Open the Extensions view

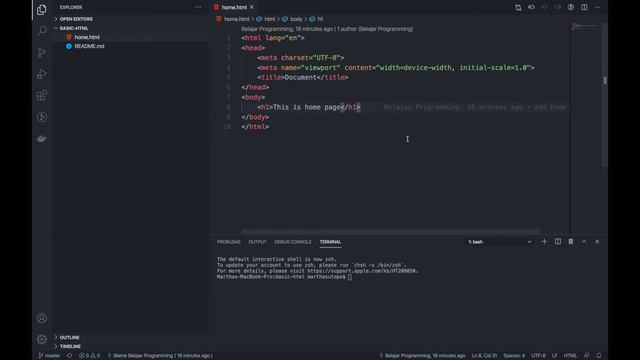42,96
